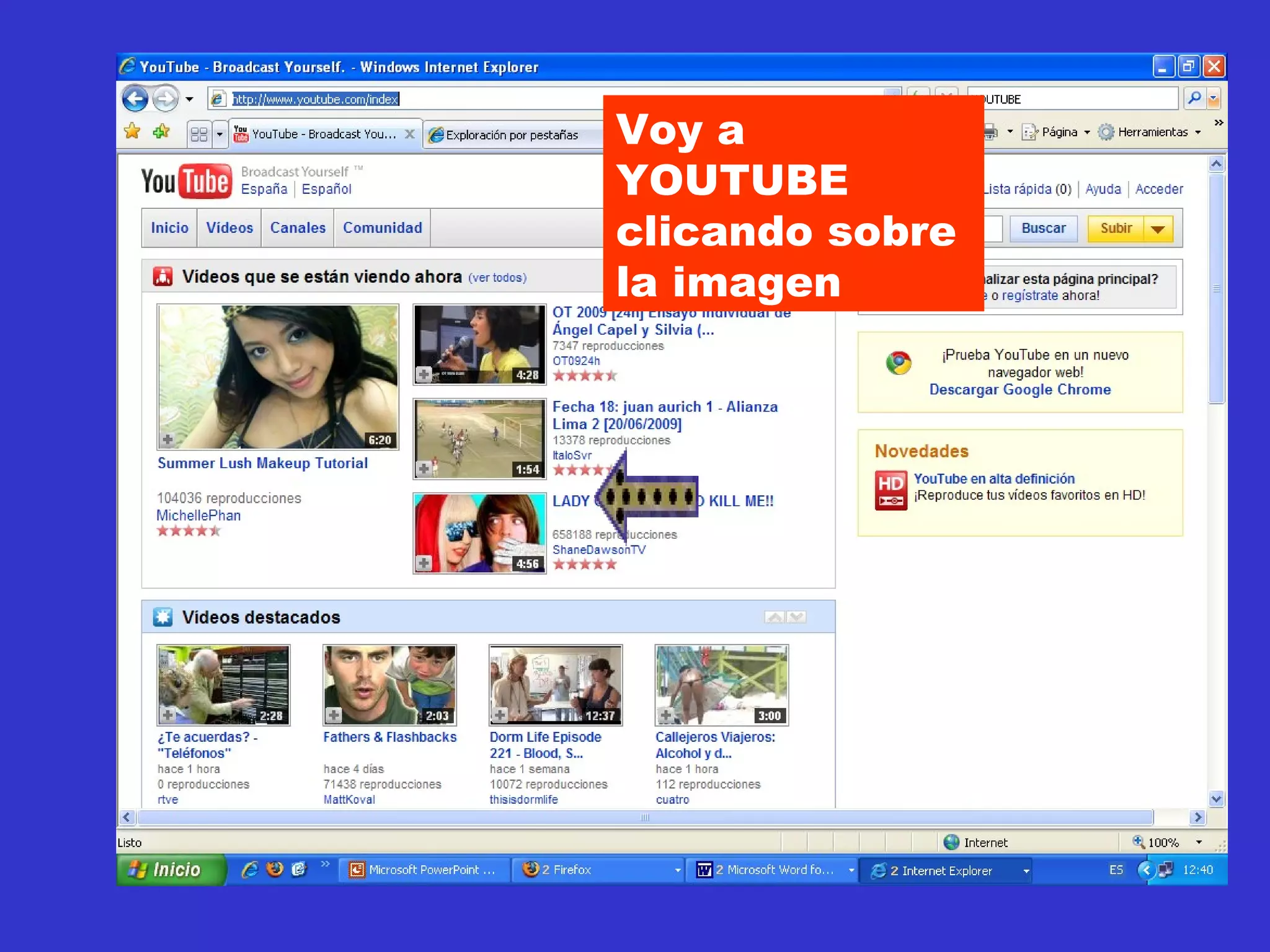Open 2 Microsoft Word taskbar group
This screenshot has height=952, width=1270.
click(x=772, y=870)
